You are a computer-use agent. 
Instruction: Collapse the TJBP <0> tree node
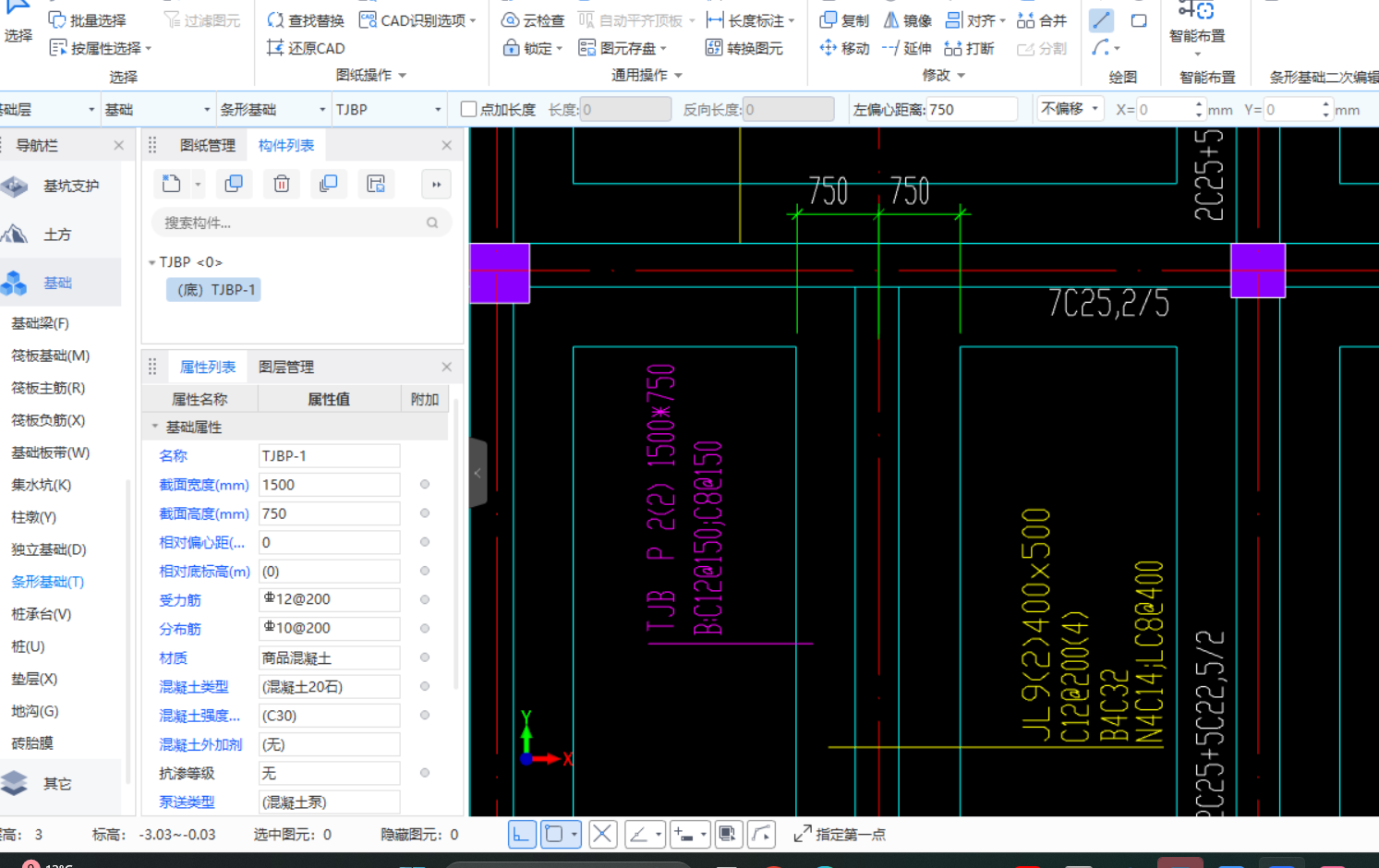[x=152, y=263]
